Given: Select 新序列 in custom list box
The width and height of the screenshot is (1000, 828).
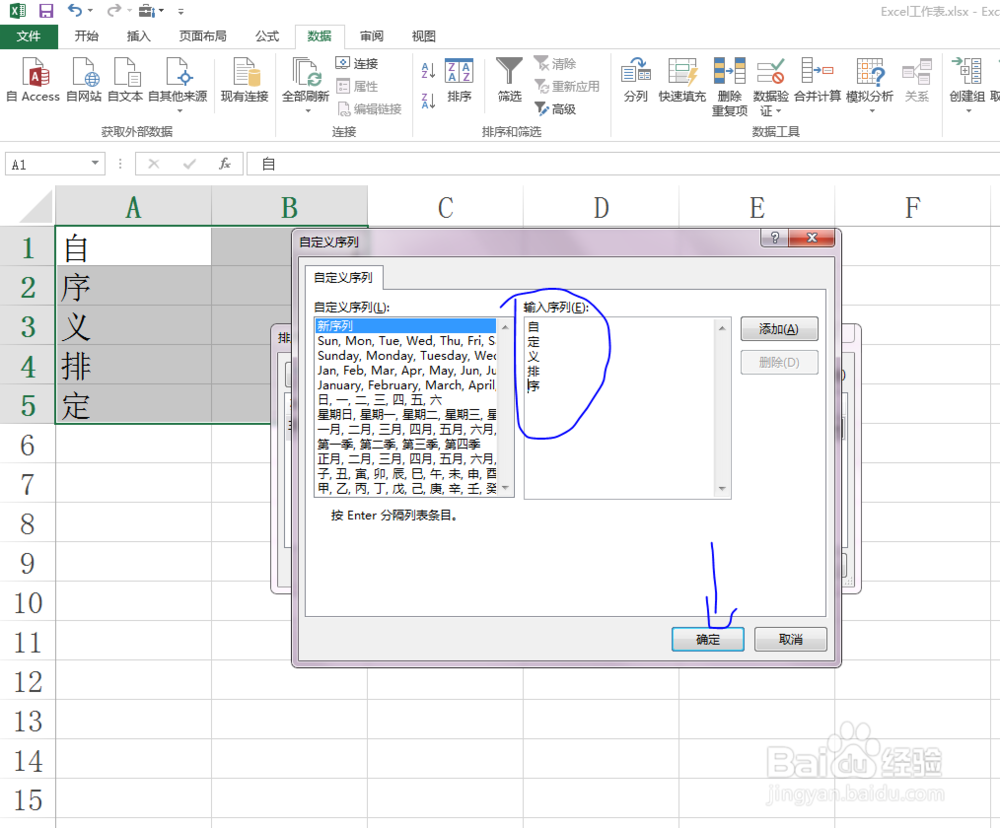Looking at the screenshot, I should point(406,326).
